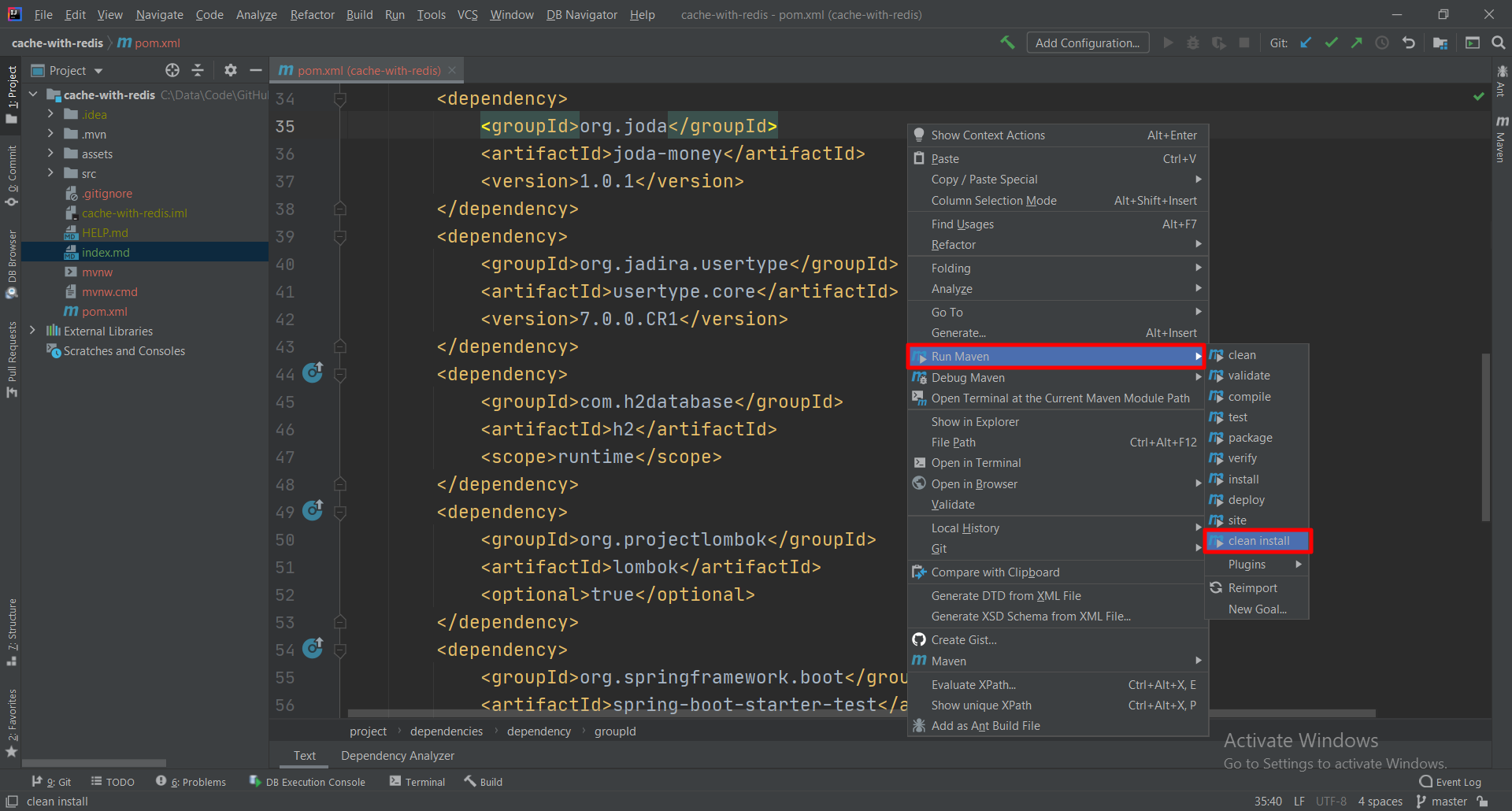Click the gutter bean icon on line 44
Image resolution: width=1512 pixels, height=811 pixels.
pyautogui.click(x=313, y=372)
